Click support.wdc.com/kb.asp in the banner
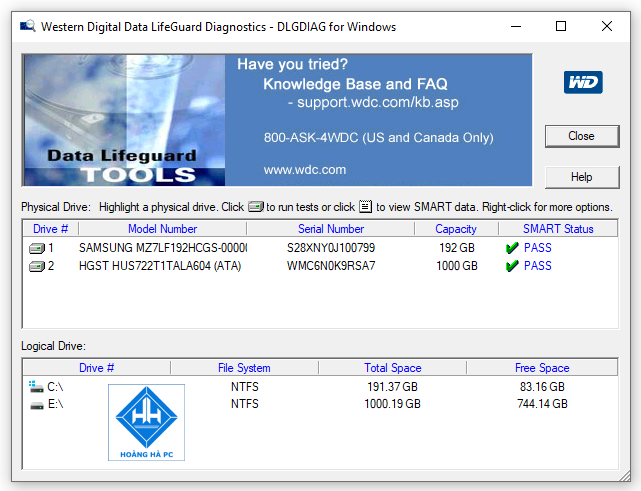 377,102
